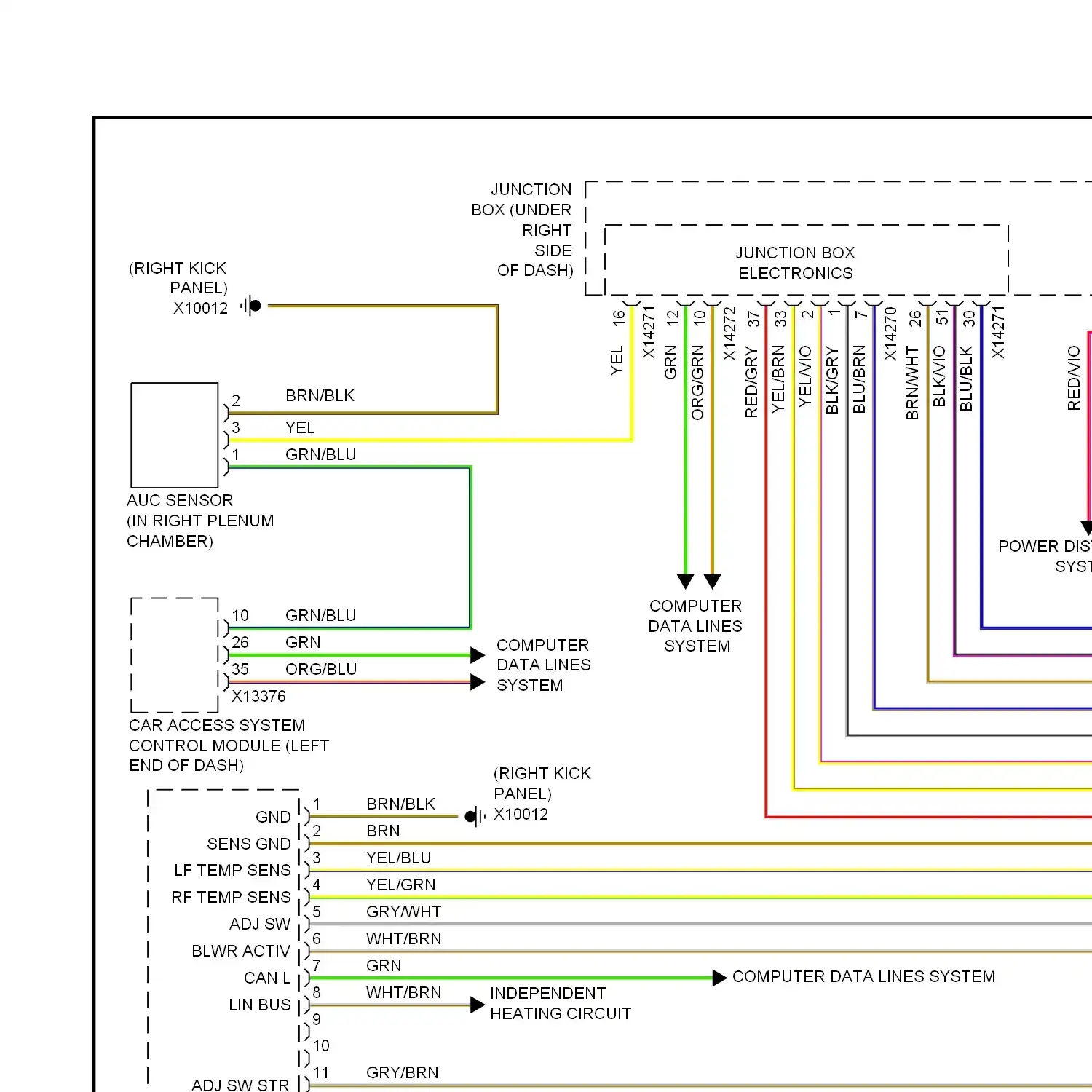Select pin number 33 under junction box
1092x1092 pixels.
[x=781, y=319]
